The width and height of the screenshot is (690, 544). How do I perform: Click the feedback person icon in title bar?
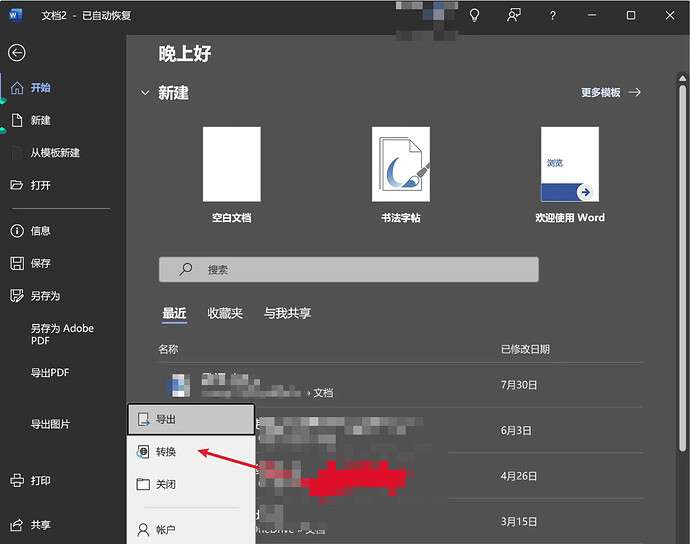(x=514, y=15)
